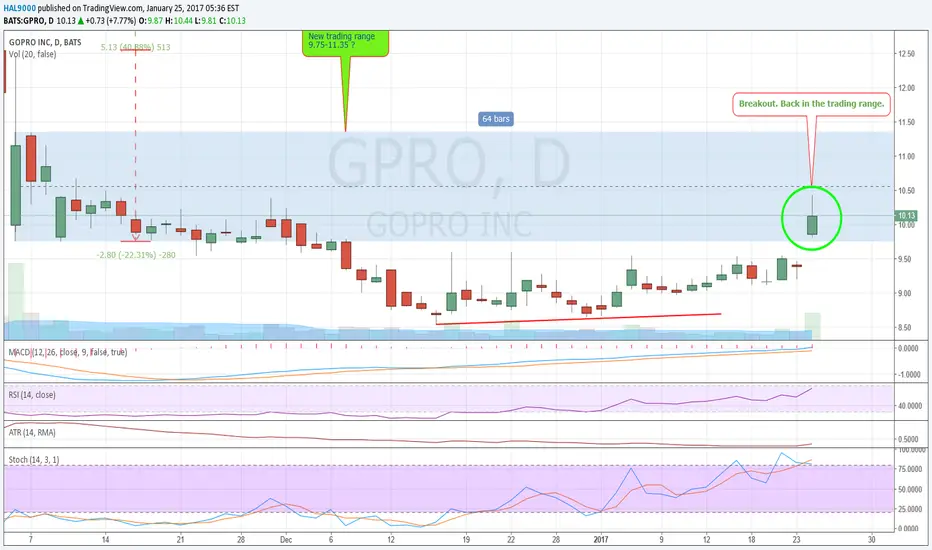Click the Stoch 75.0000 axis value
This screenshot has height=550, width=932.
[909, 470]
